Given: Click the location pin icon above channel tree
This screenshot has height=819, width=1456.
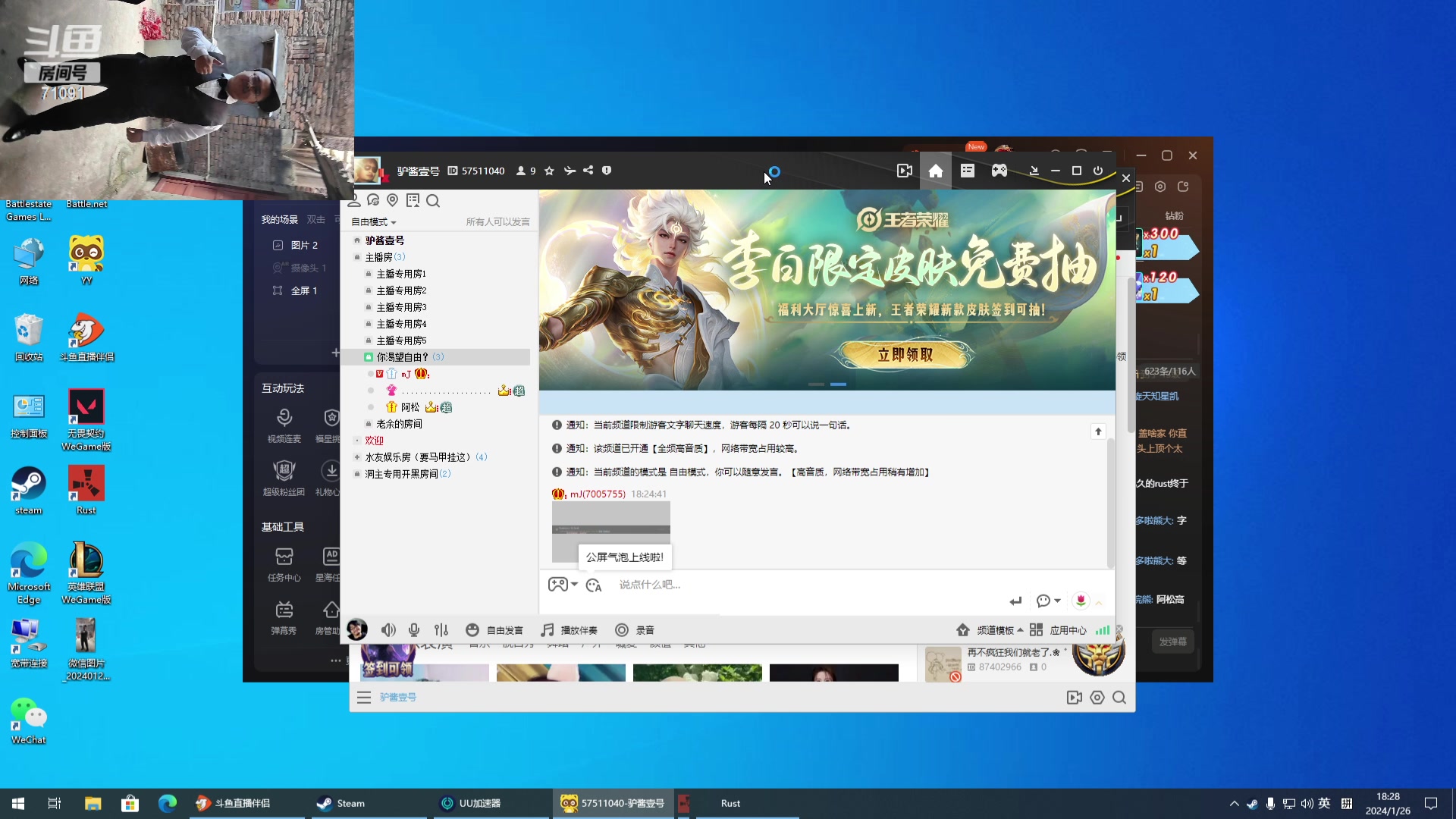Looking at the screenshot, I should click(393, 200).
